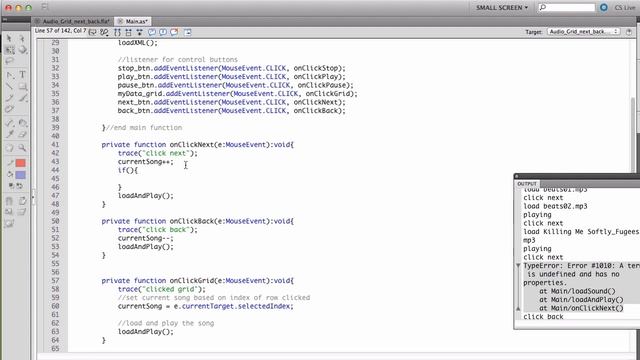Select the Subselection tool

(22, 39)
